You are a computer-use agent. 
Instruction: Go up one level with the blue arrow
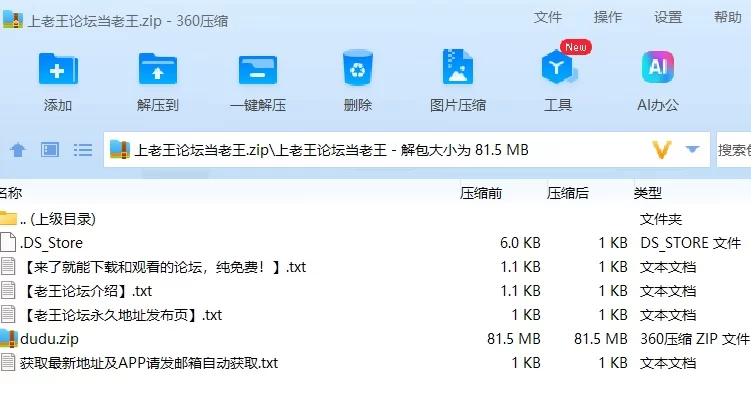point(18,150)
